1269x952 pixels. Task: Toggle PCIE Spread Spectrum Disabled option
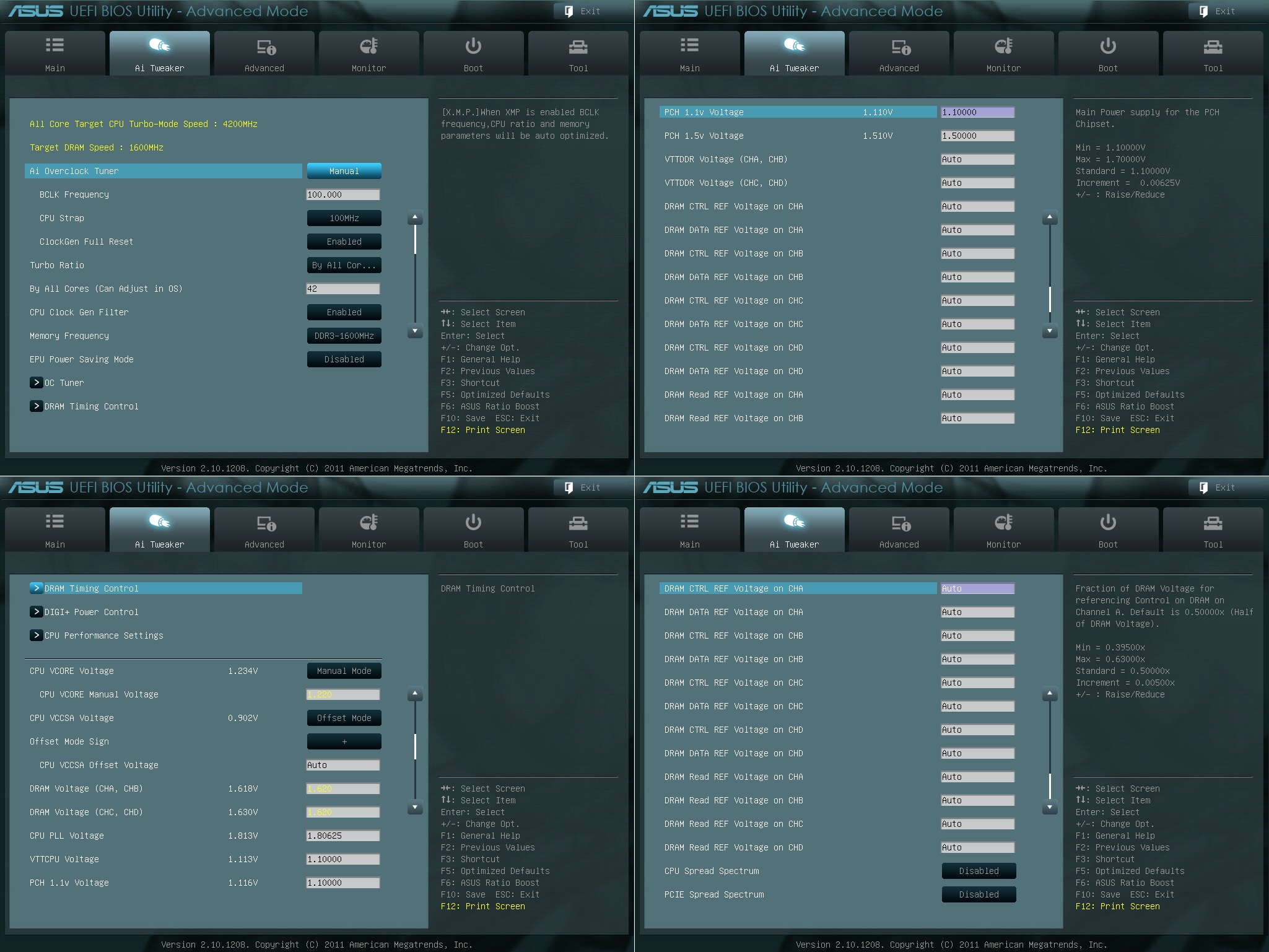pyautogui.click(x=979, y=894)
